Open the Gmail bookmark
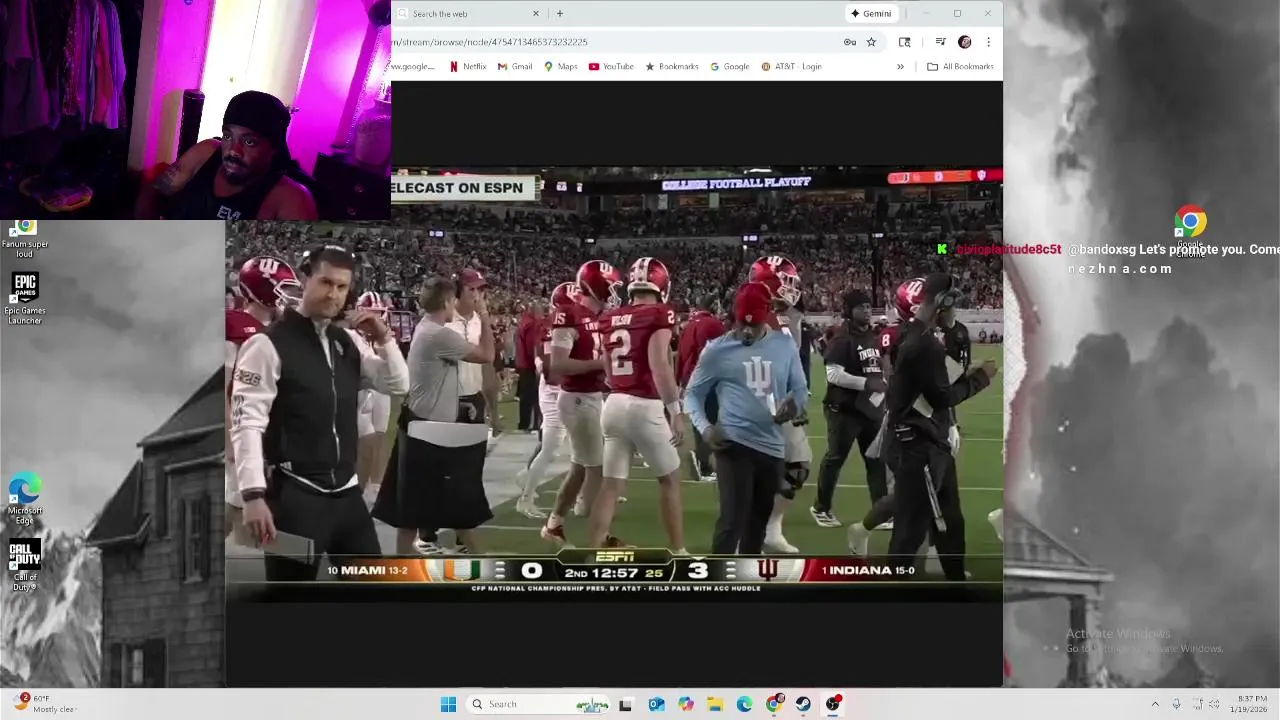The image size is (1280, 720). coord(515,67)
